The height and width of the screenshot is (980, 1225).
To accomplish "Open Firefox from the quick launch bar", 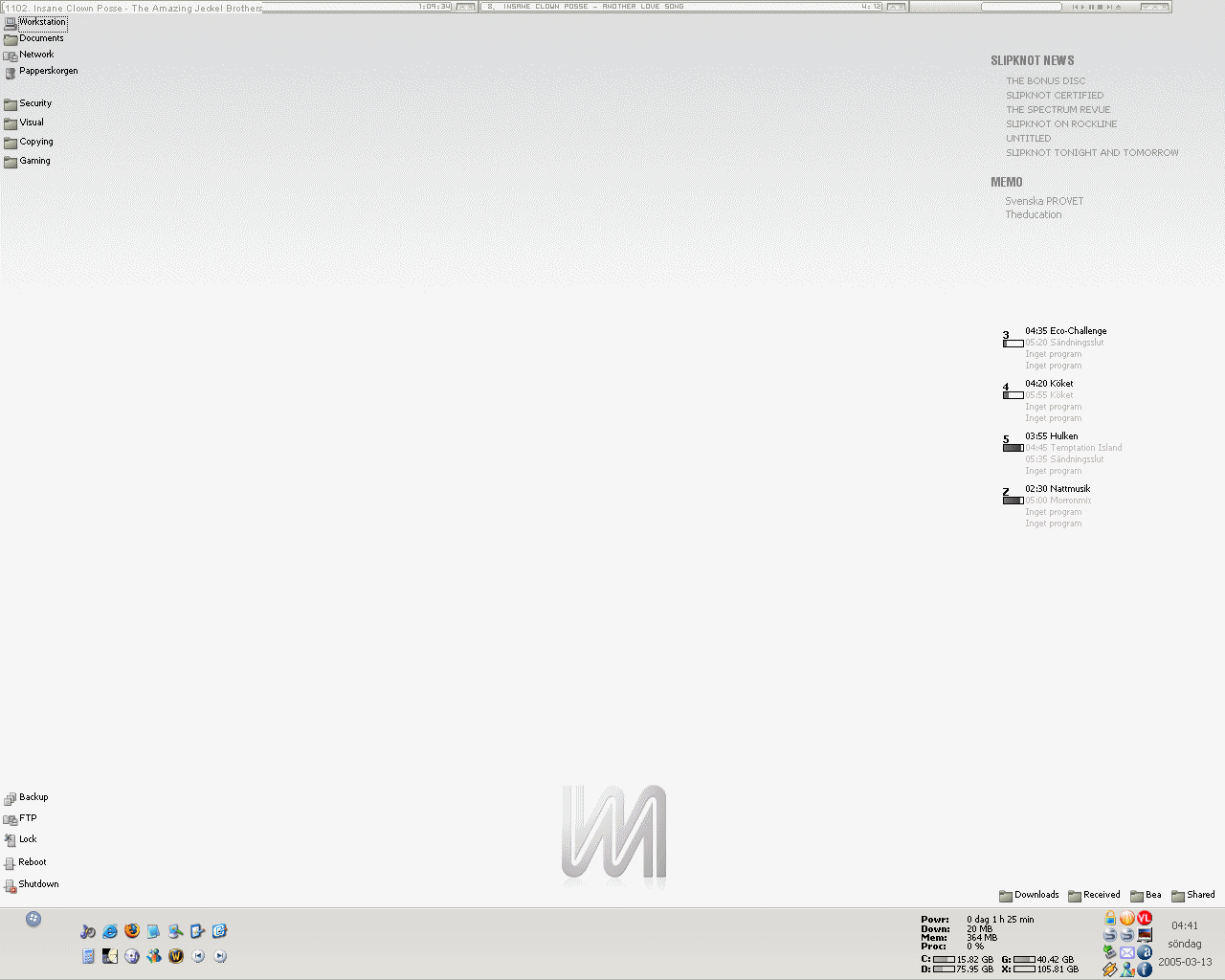I will [132, 930].
